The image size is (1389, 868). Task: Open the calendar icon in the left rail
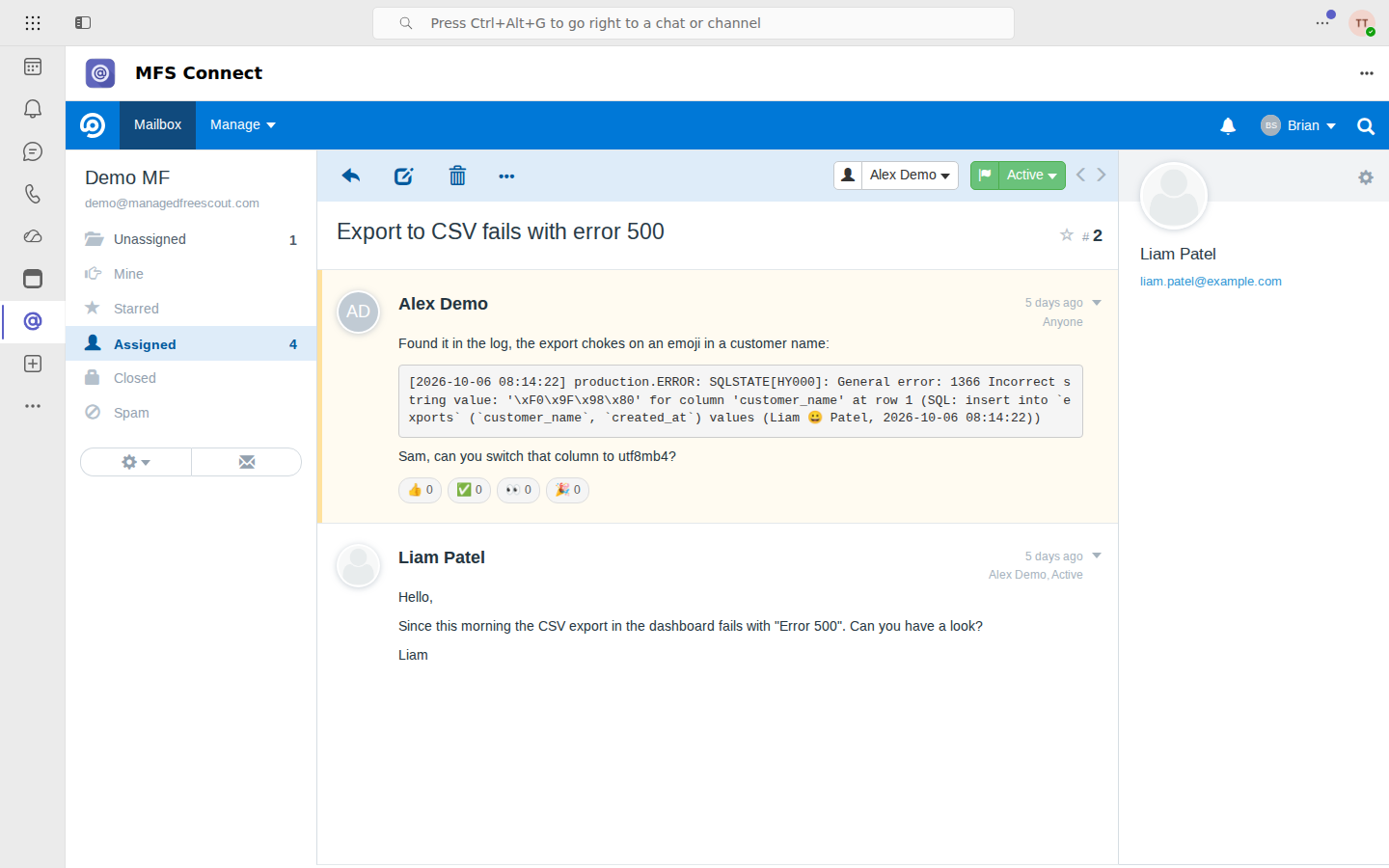33,67
